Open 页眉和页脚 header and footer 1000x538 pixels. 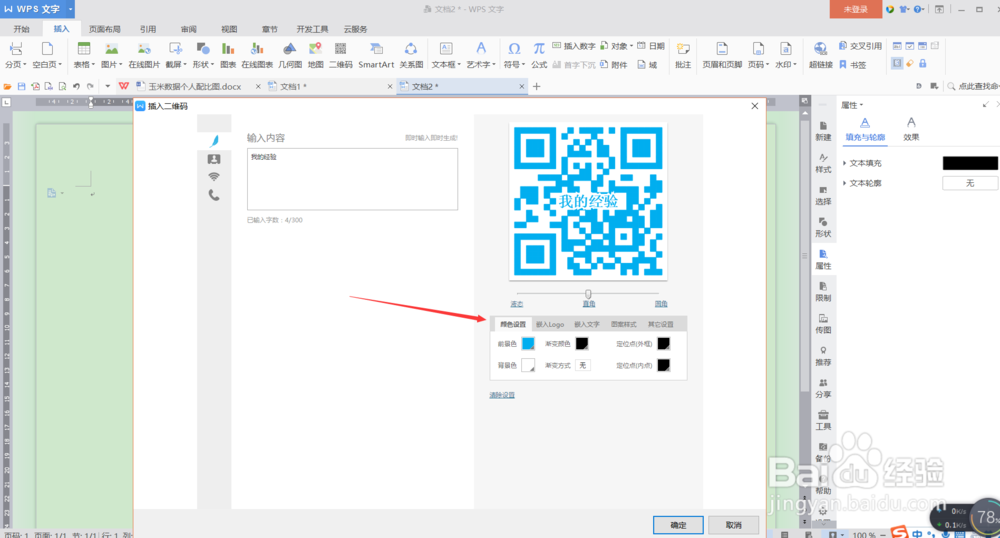722,55
